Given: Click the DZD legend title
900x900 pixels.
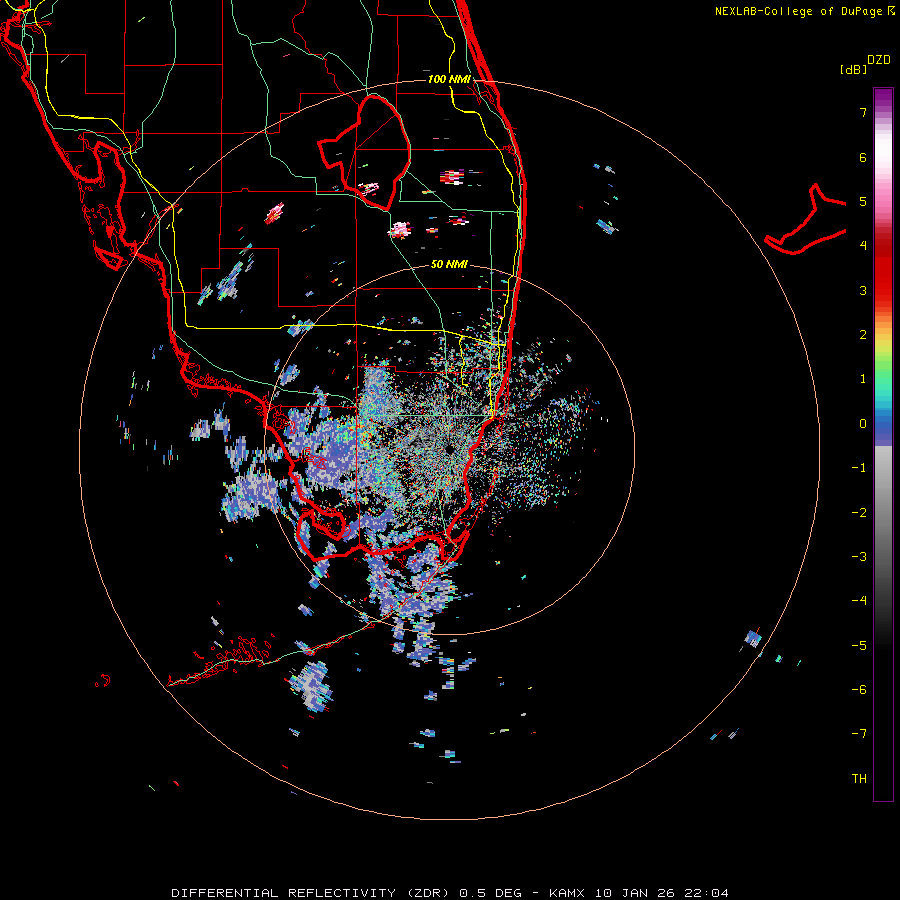Looking at the screenshot, I should tap(879, 60).
